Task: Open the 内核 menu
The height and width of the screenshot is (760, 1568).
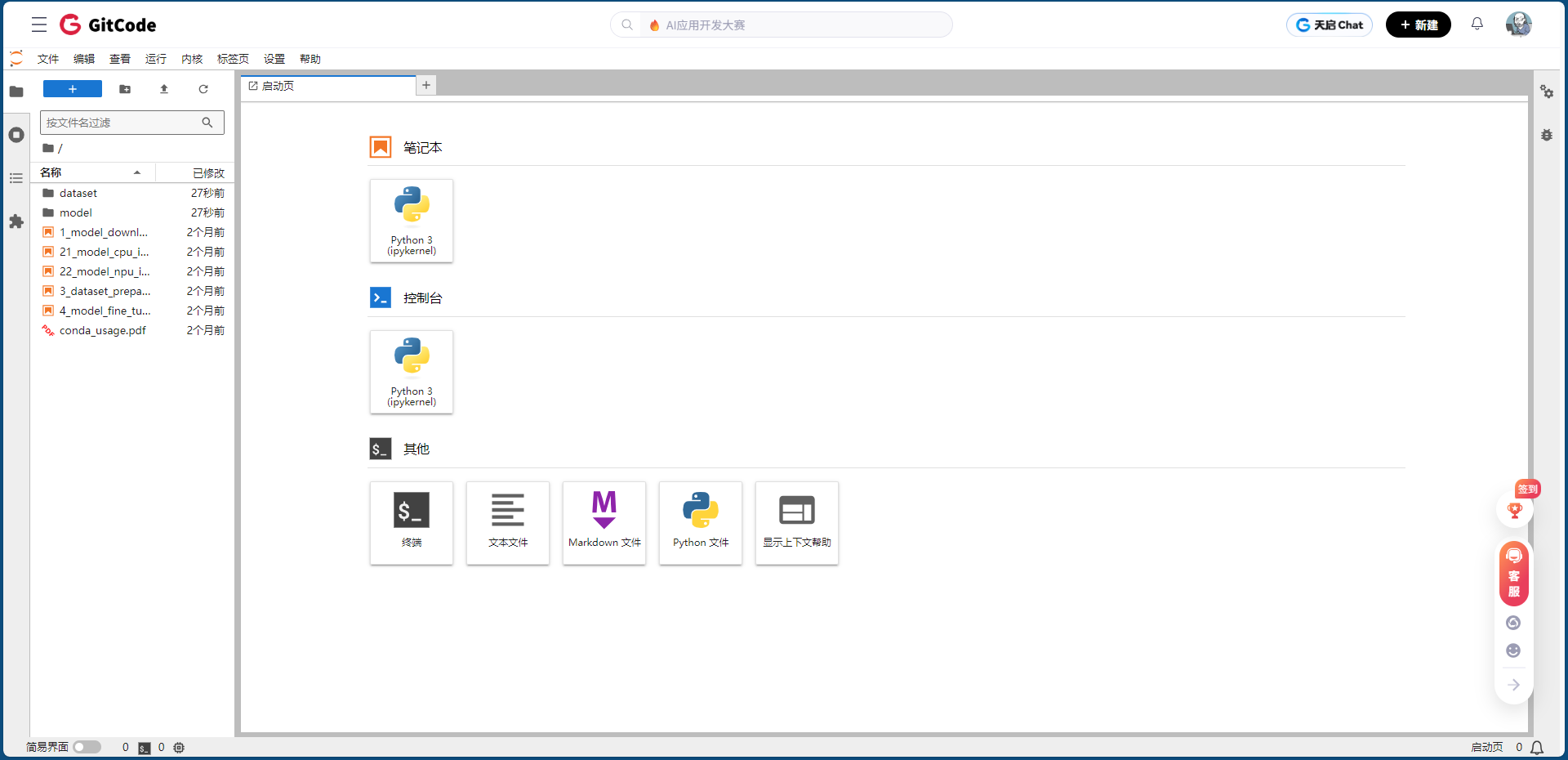Action: (192, 59)
